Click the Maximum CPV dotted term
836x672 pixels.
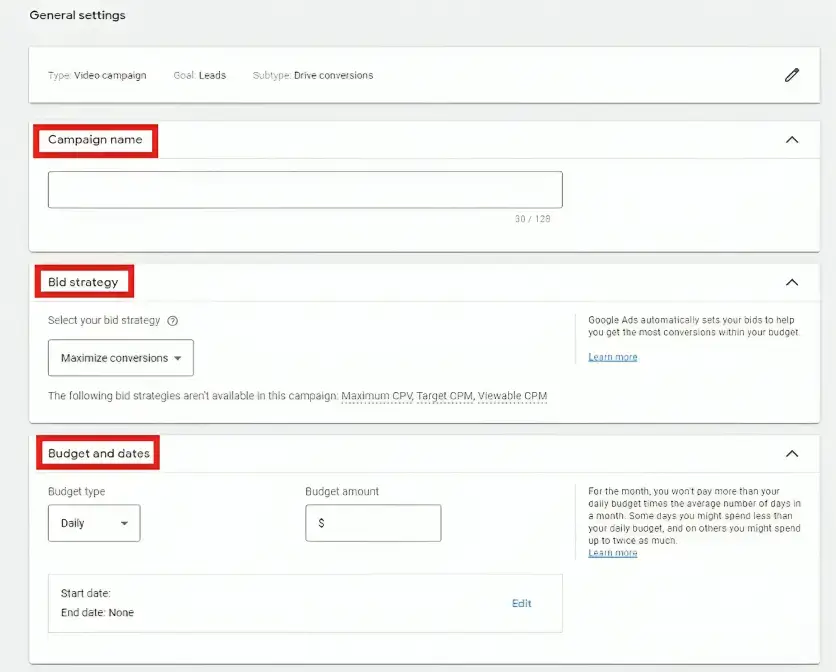[376, 396]
